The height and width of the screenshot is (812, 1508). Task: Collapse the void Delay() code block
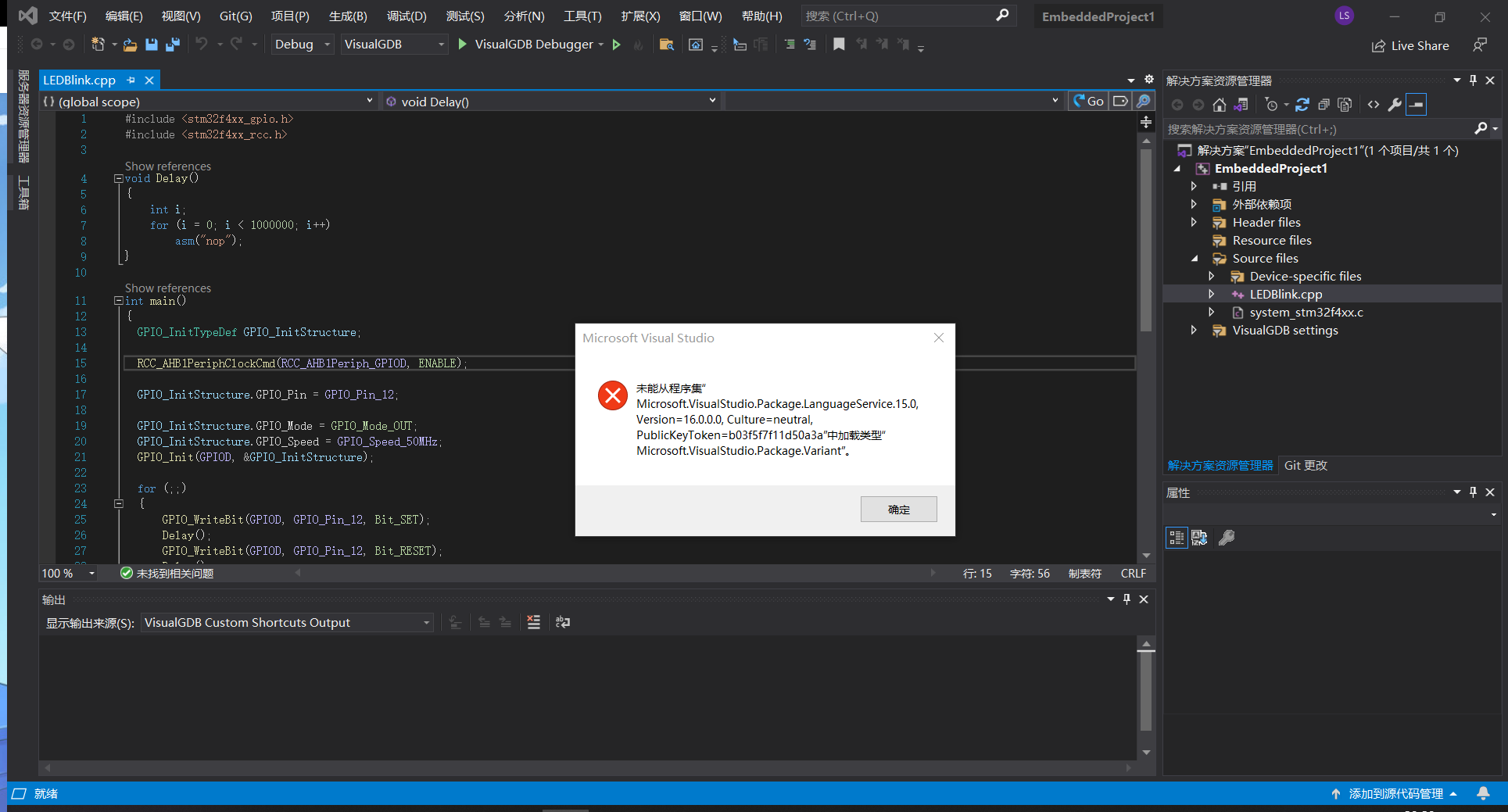(119, 178)
